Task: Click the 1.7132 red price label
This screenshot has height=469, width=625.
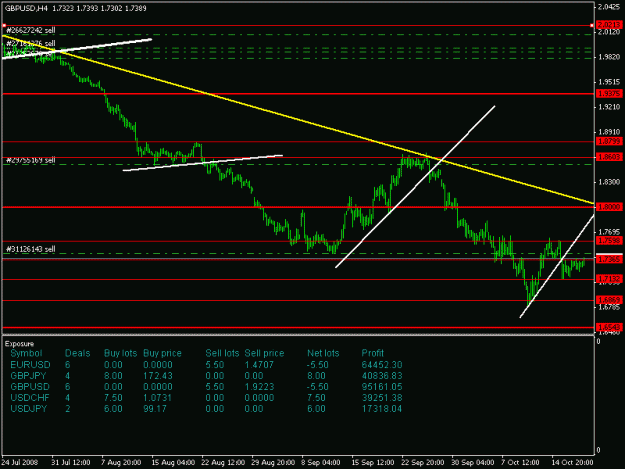Action: coord(609,278)
